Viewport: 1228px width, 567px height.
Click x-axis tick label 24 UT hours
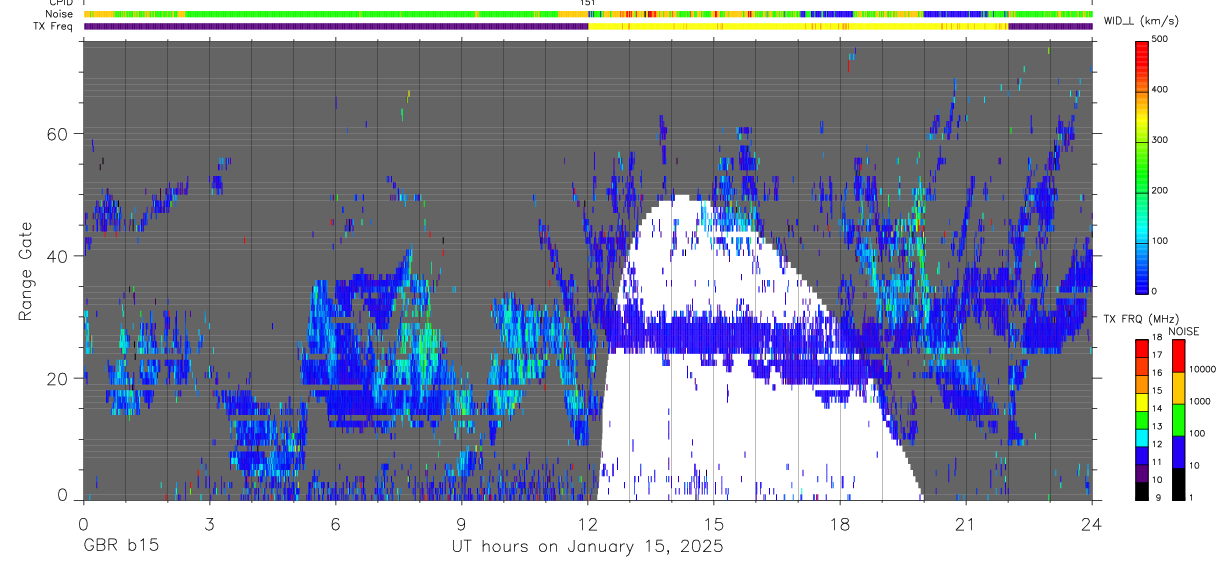pyautogui.click(x=1092, y=524)
